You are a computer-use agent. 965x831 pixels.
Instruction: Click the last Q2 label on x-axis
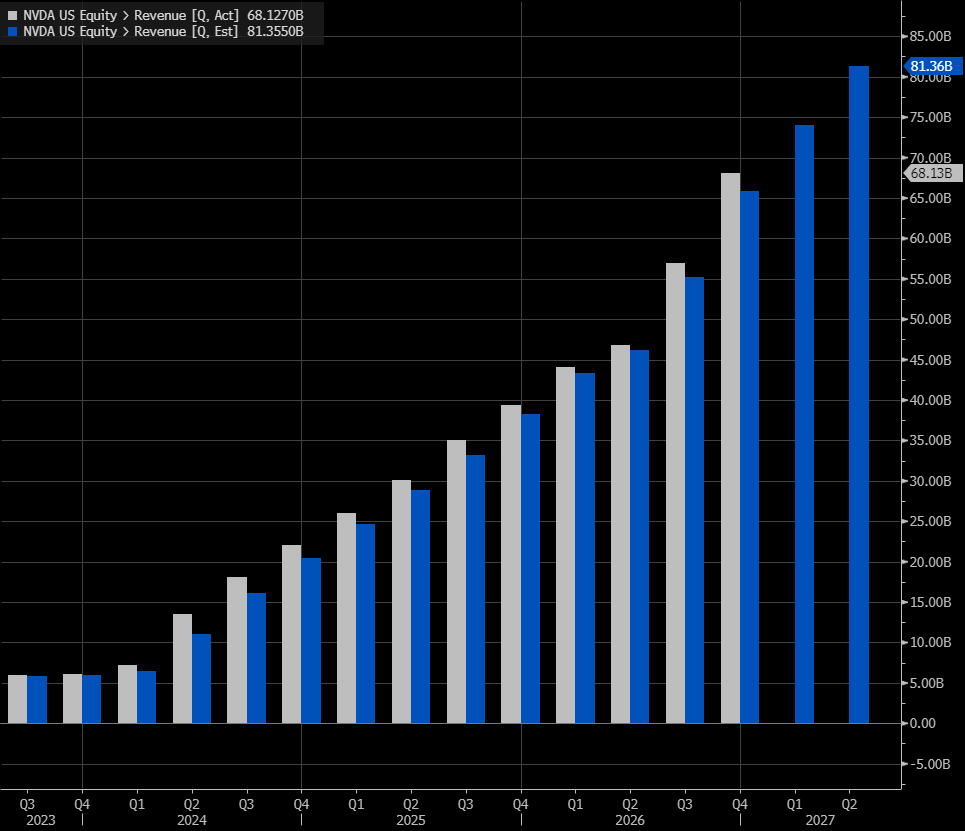click(x=849, y=804)
